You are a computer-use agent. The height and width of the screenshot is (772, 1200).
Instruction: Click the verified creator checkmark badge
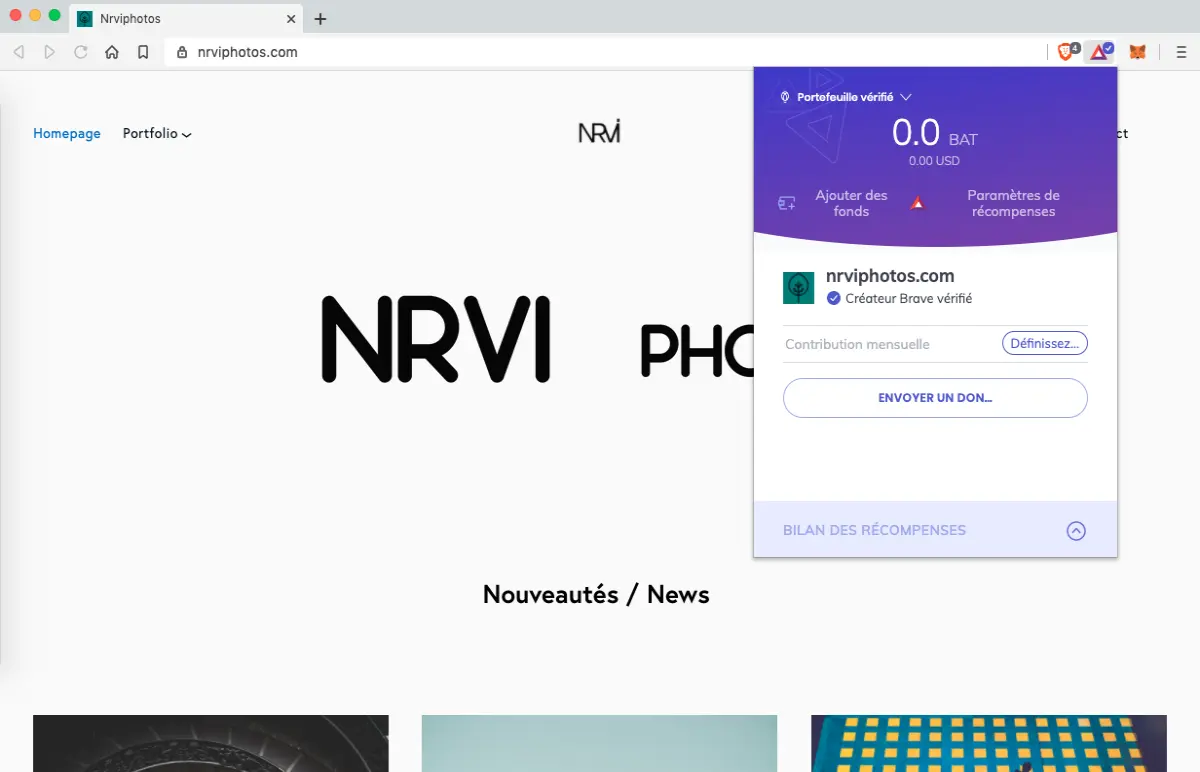[833, 298]
